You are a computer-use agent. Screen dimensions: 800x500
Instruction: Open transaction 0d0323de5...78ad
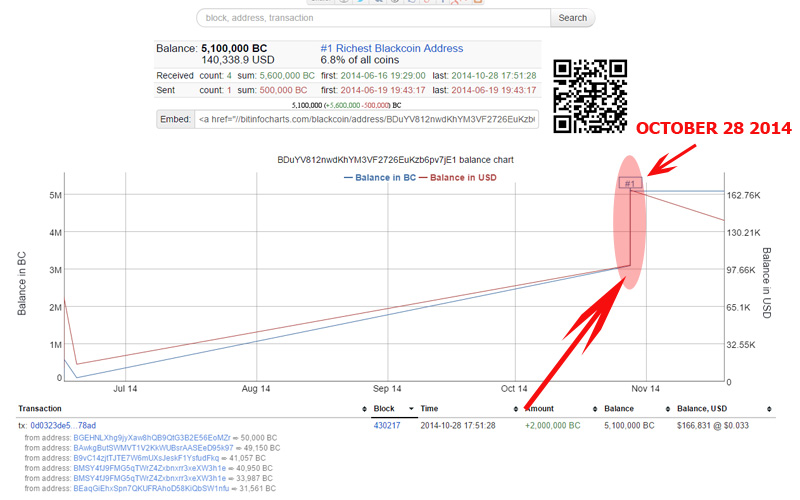63,426
